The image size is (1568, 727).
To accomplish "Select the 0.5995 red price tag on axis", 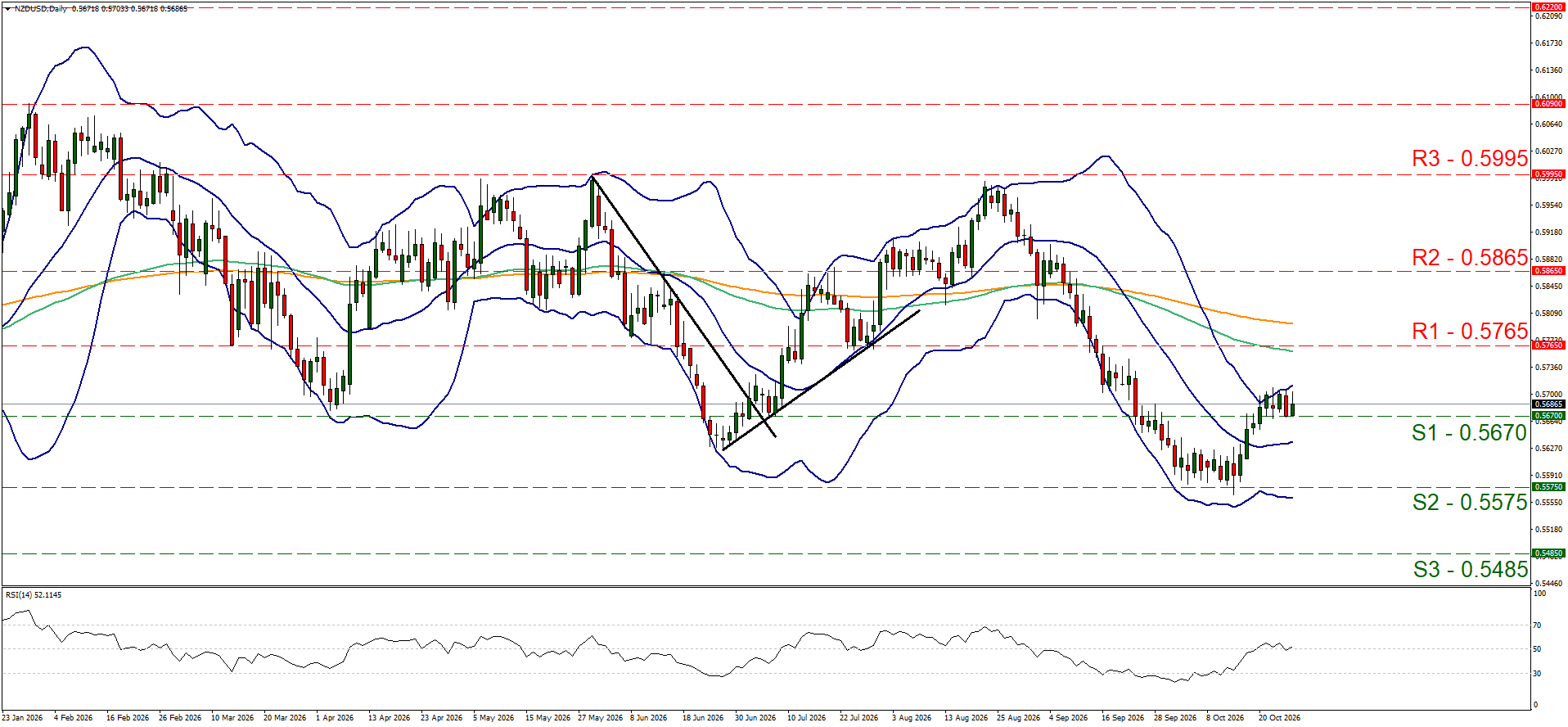I will 1548,174.
